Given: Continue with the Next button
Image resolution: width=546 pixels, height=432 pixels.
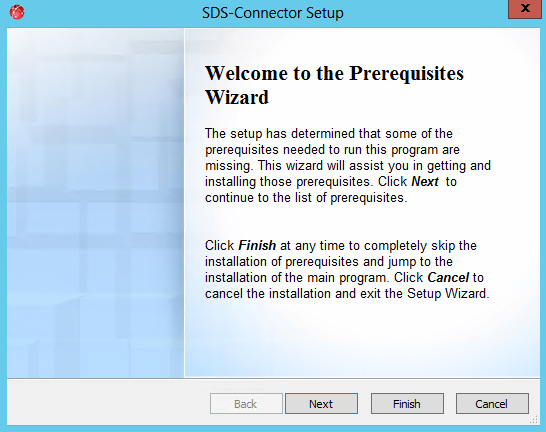Looking at the screenshot, I should pyautogui.click(x=321, y=404).
